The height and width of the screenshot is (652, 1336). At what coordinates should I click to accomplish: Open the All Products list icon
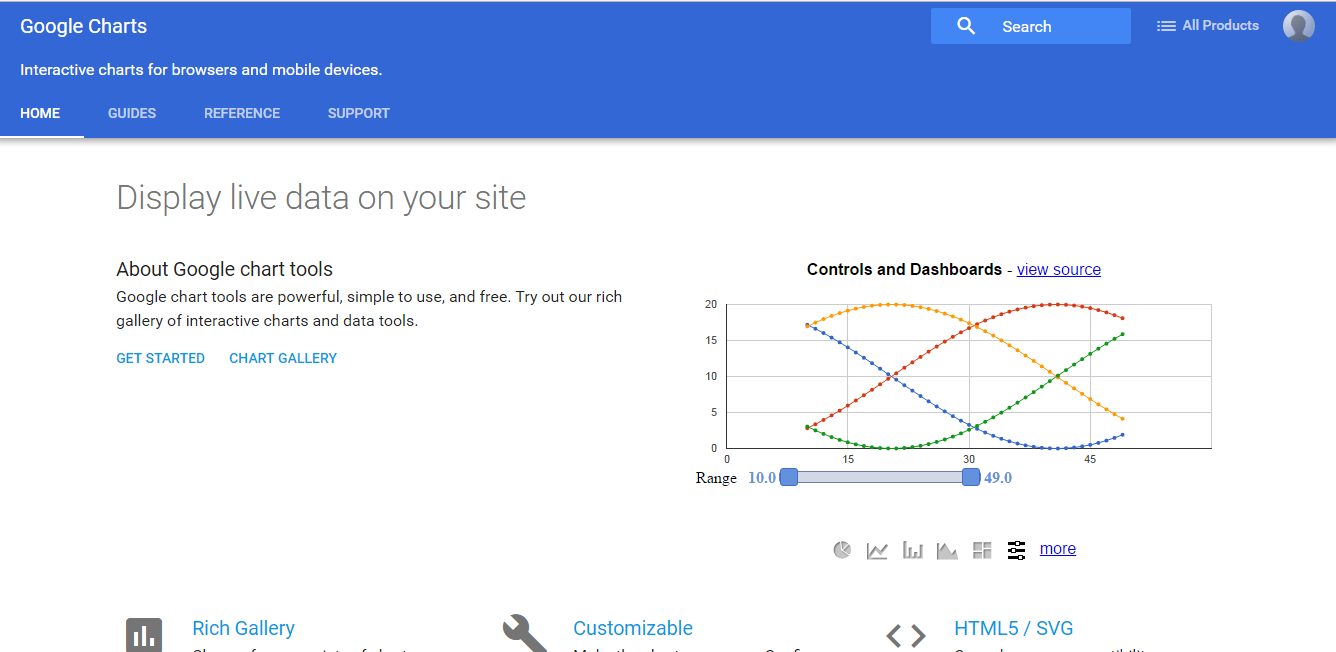[x=1166, y=26]
